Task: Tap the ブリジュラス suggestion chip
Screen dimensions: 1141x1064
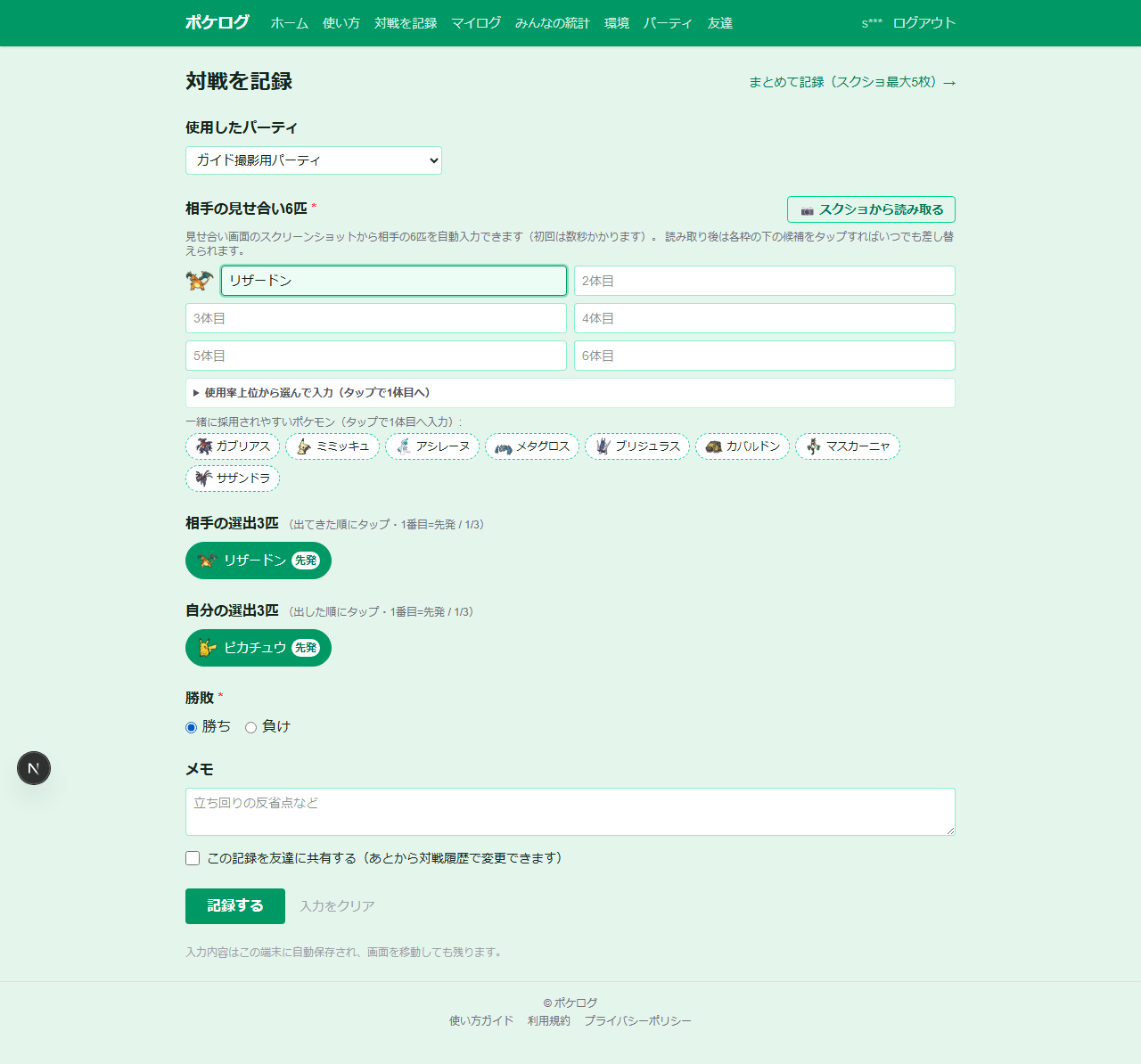Action: (637, 446)
